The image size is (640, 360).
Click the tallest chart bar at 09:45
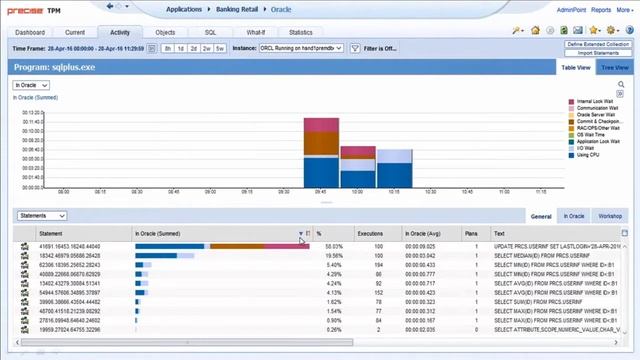click(x=321, y=153)
